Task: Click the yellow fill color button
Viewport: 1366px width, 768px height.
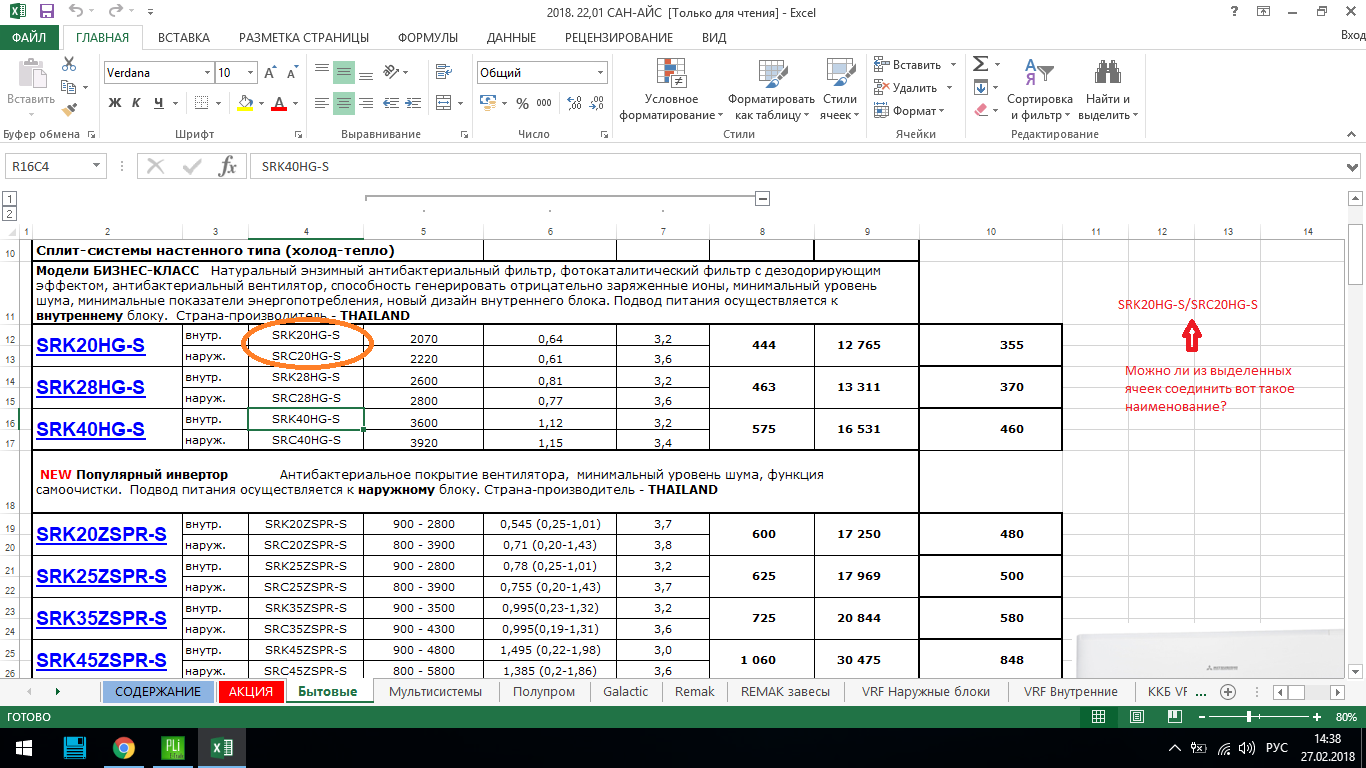Action: 246,103
